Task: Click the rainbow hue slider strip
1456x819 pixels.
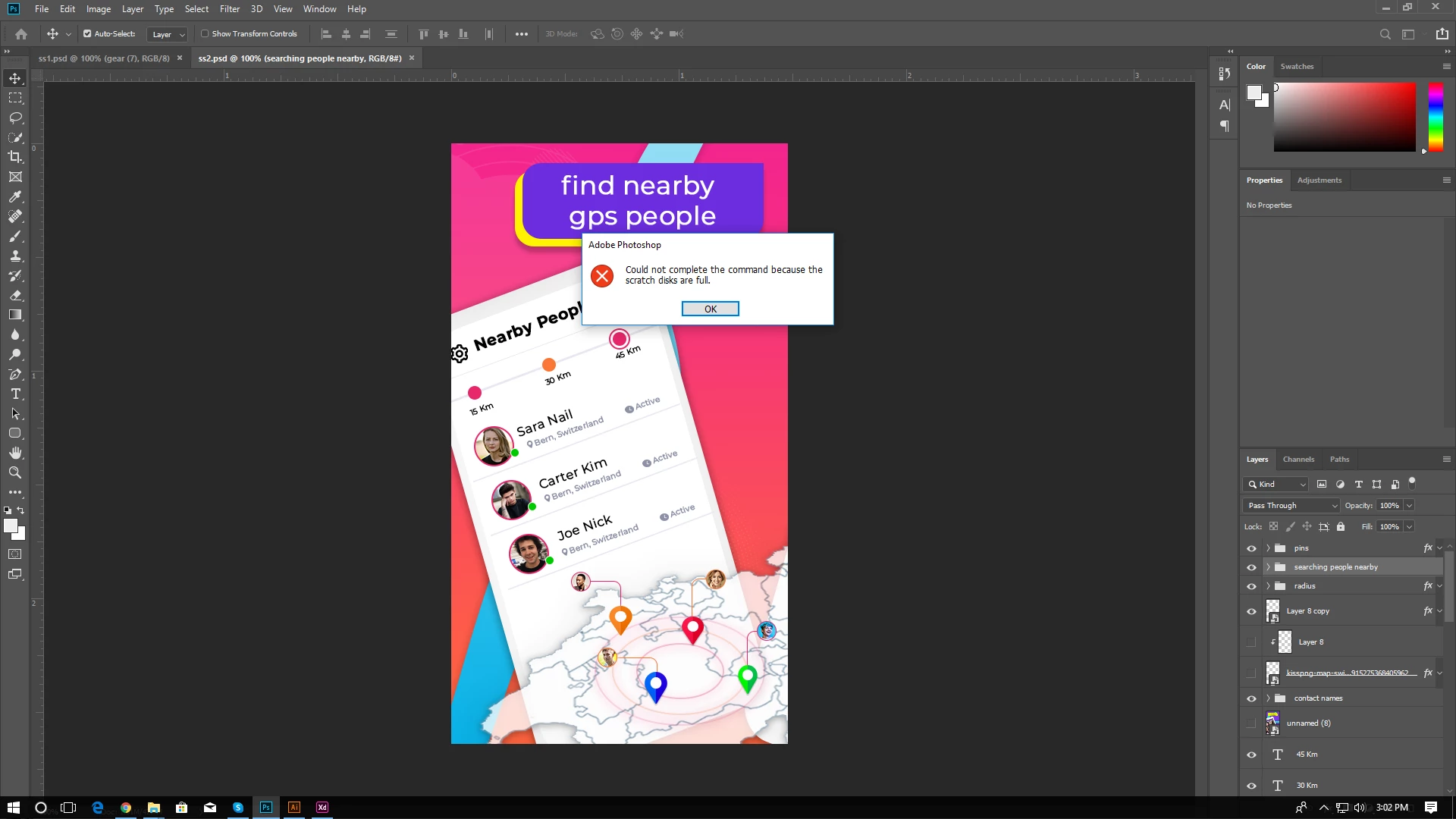Action: pos(1436,116)
